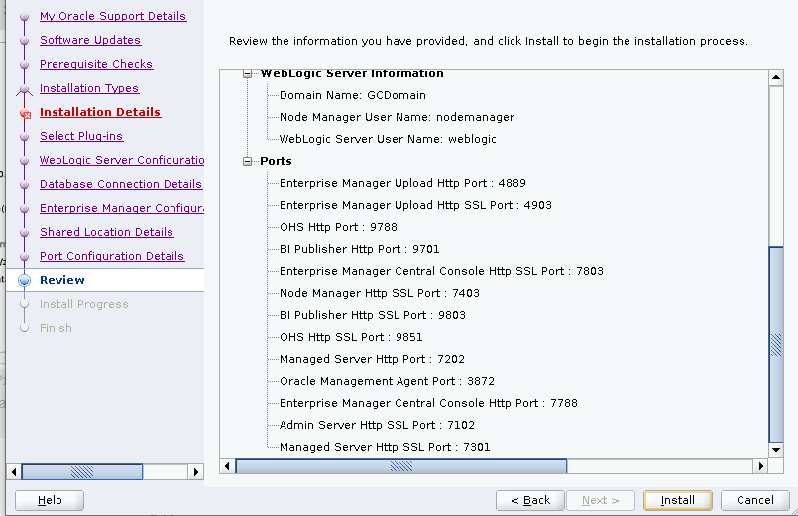This screenshot has height=516, width=798.
Task: Select 'BI Publisher Http Port : 9701' row
Action: [x=359, y=249]
